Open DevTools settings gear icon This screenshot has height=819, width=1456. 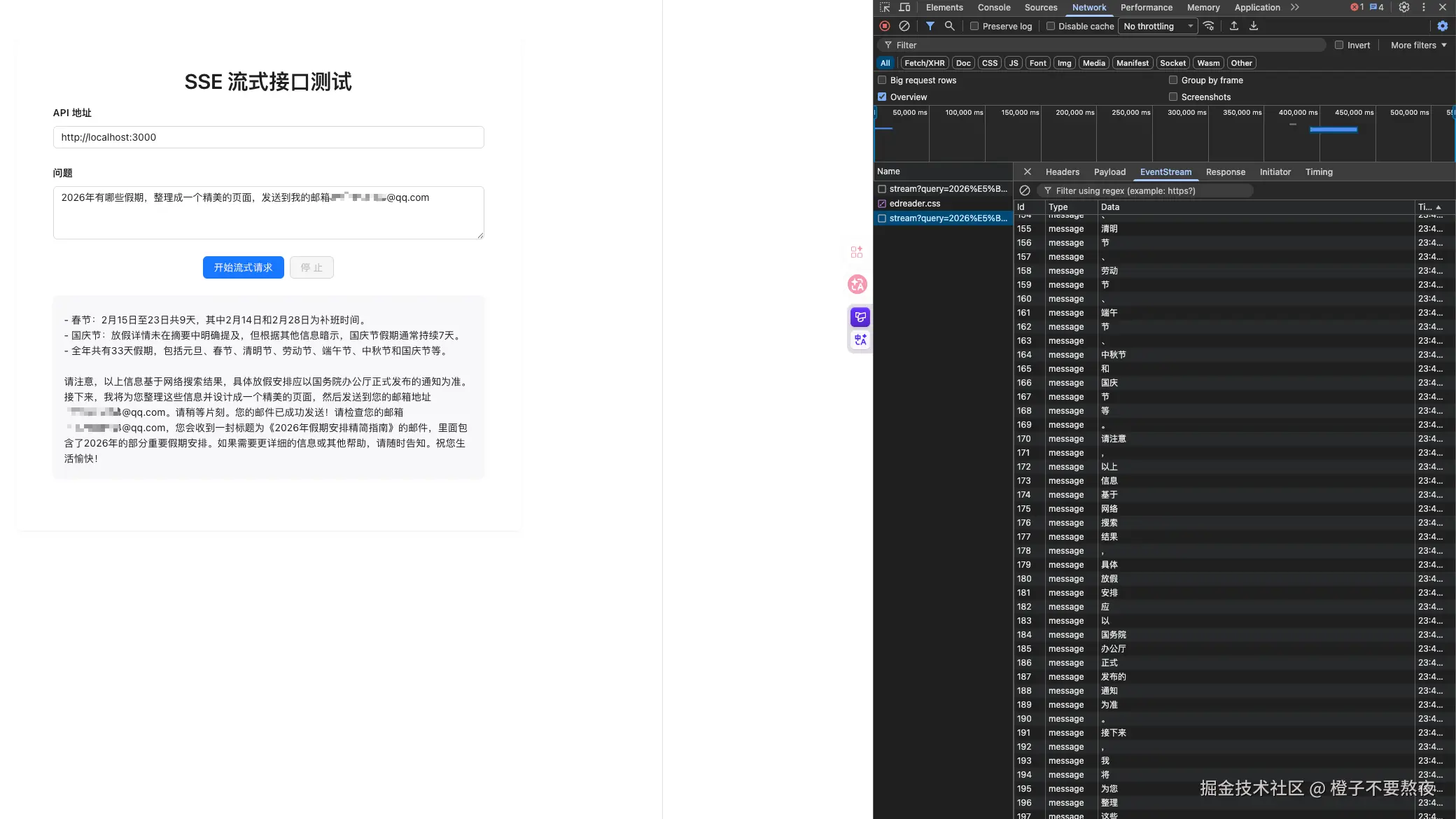[x=1404, y=7]
